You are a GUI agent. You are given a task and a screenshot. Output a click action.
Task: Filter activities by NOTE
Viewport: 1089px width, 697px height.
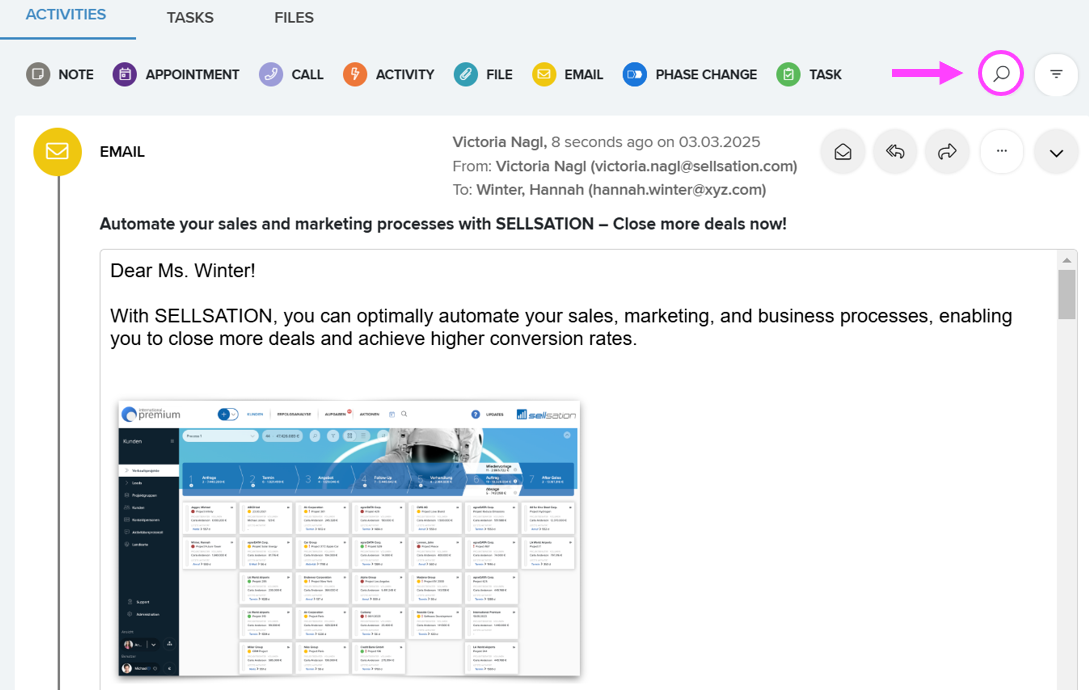click(x=60, y=74)
